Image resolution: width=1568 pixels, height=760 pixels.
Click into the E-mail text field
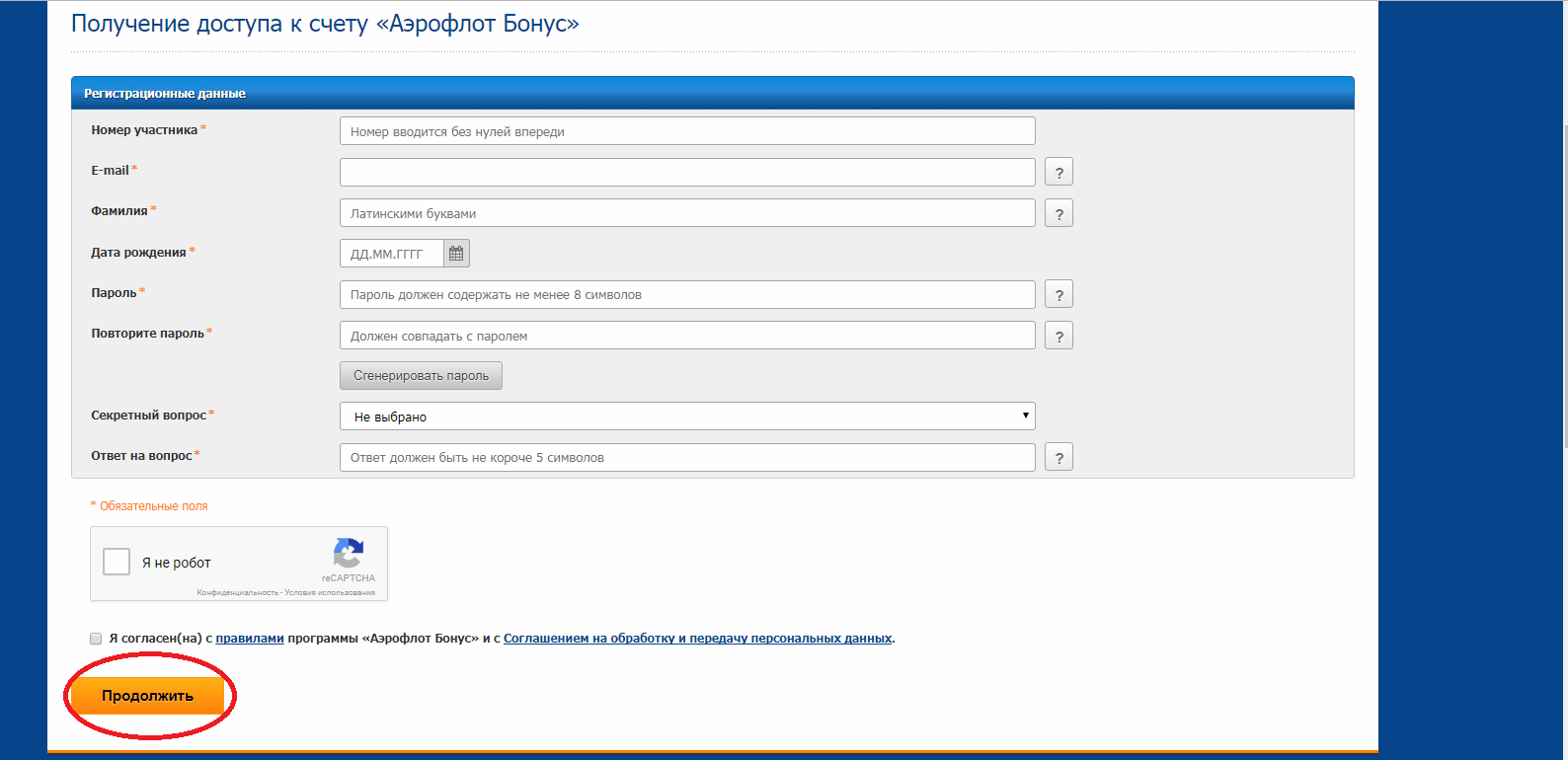tap(686, 173)
